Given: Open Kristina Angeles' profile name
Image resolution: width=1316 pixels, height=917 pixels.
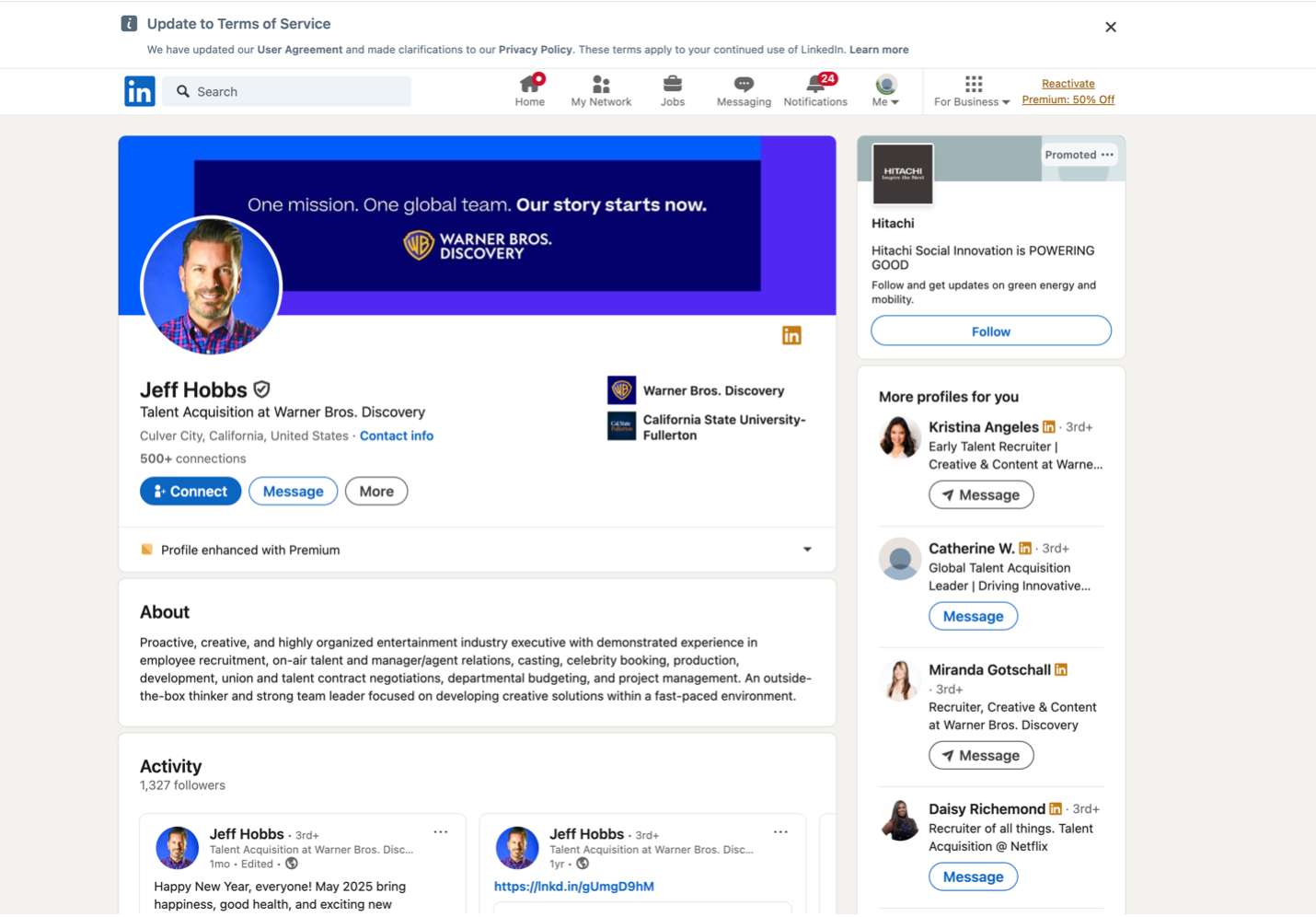Looking at the screenshot, I should point(983,427).
